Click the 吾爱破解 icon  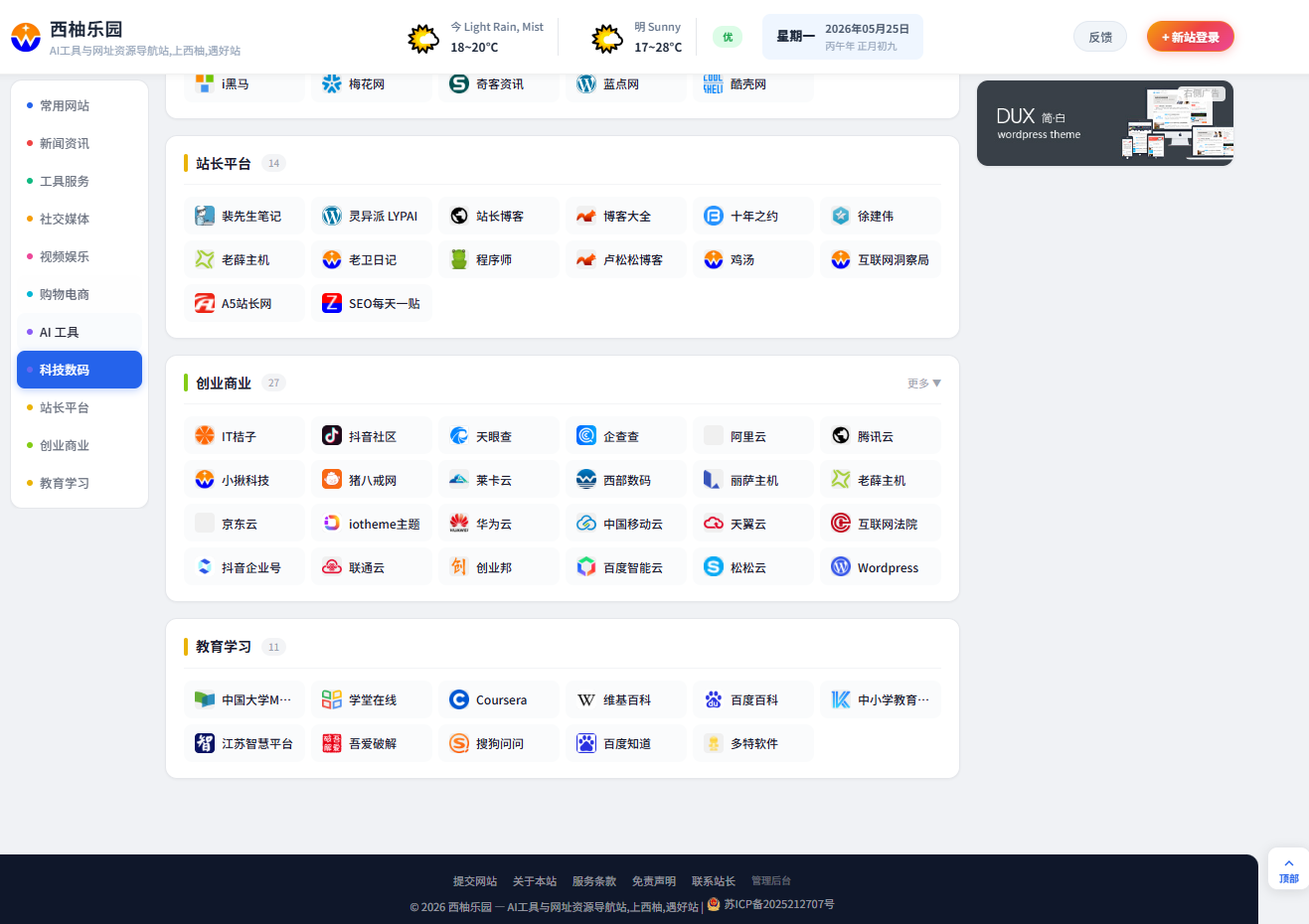[332, 743]
